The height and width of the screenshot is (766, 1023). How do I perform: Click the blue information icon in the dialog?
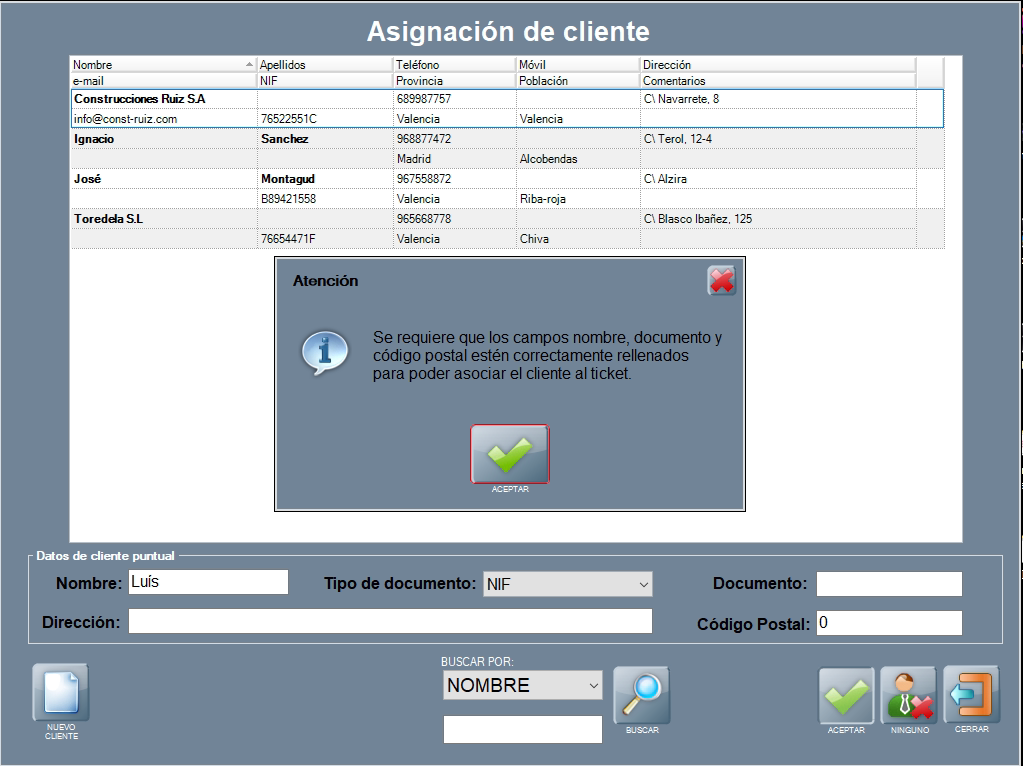[325, 351]
